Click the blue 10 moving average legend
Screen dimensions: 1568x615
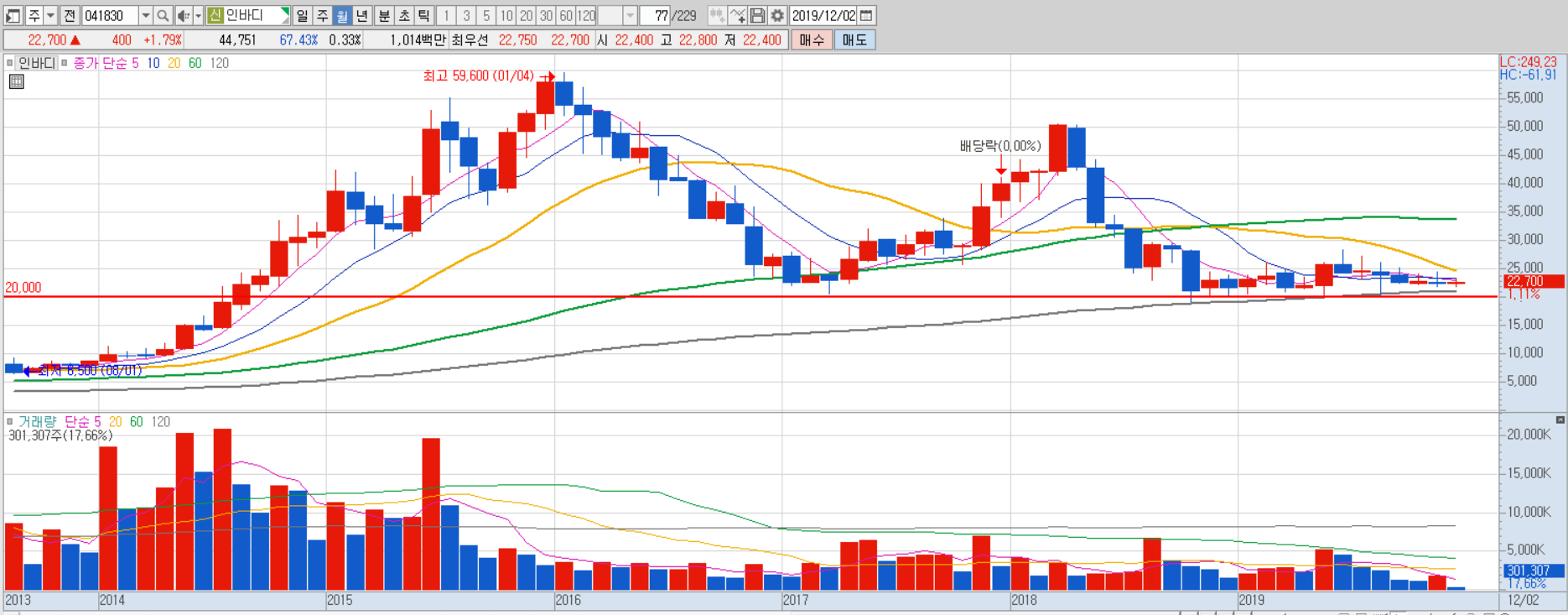[153, 63]
